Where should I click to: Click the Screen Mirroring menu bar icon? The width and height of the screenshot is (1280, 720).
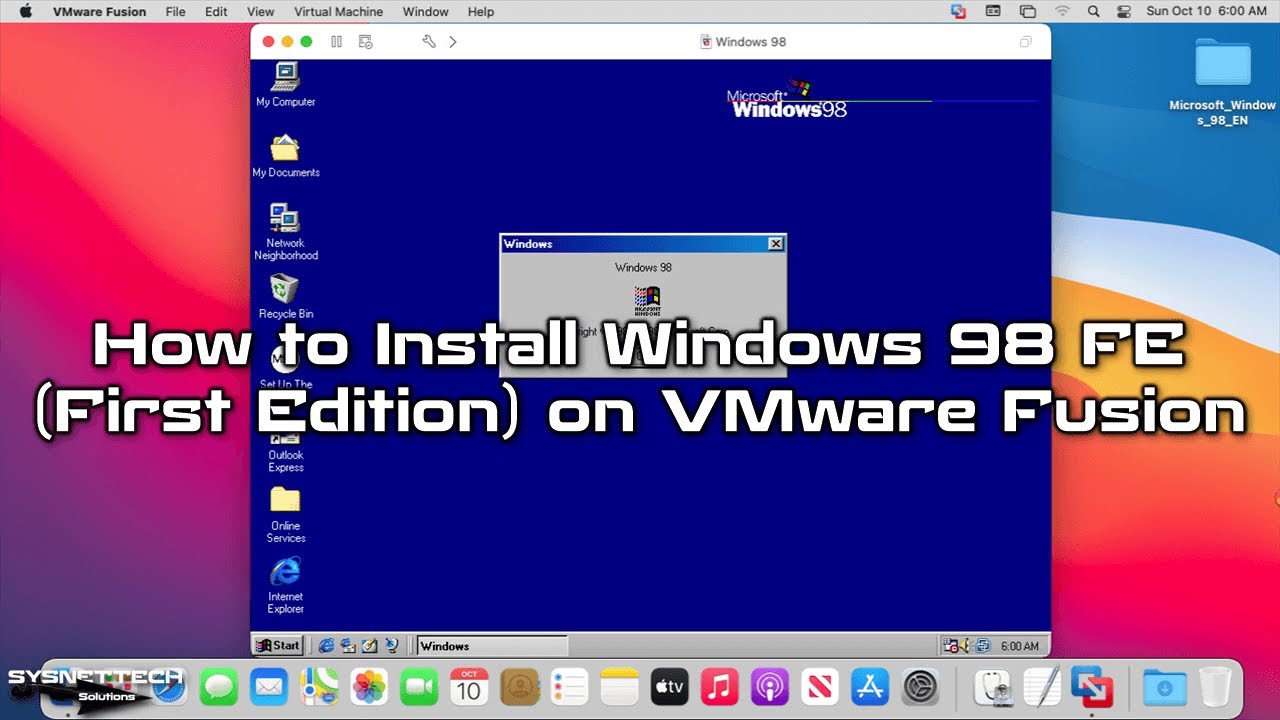tap(1028, 11)
